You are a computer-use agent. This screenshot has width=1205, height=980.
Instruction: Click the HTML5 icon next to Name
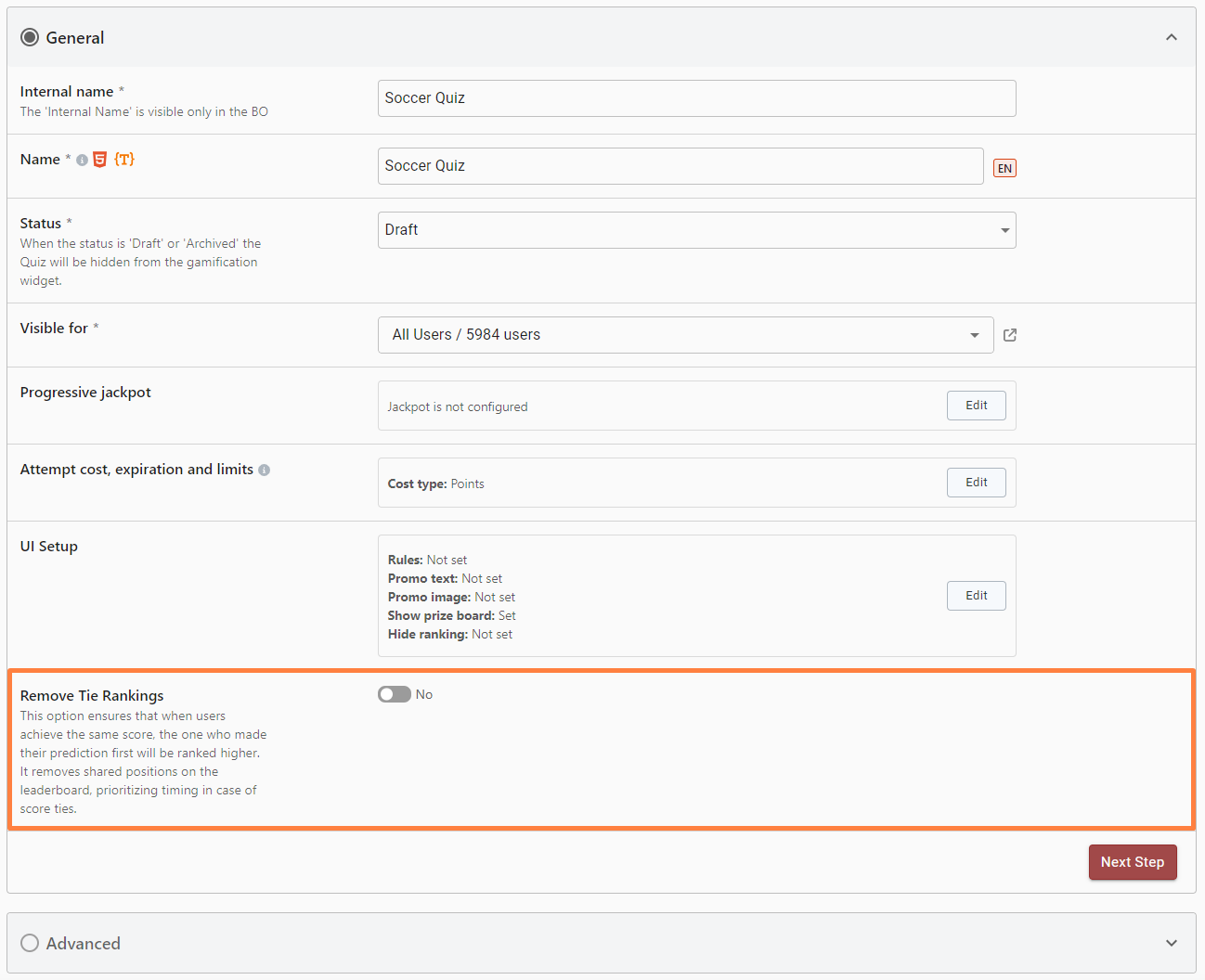pyautogui.click(x=100, y=160)
